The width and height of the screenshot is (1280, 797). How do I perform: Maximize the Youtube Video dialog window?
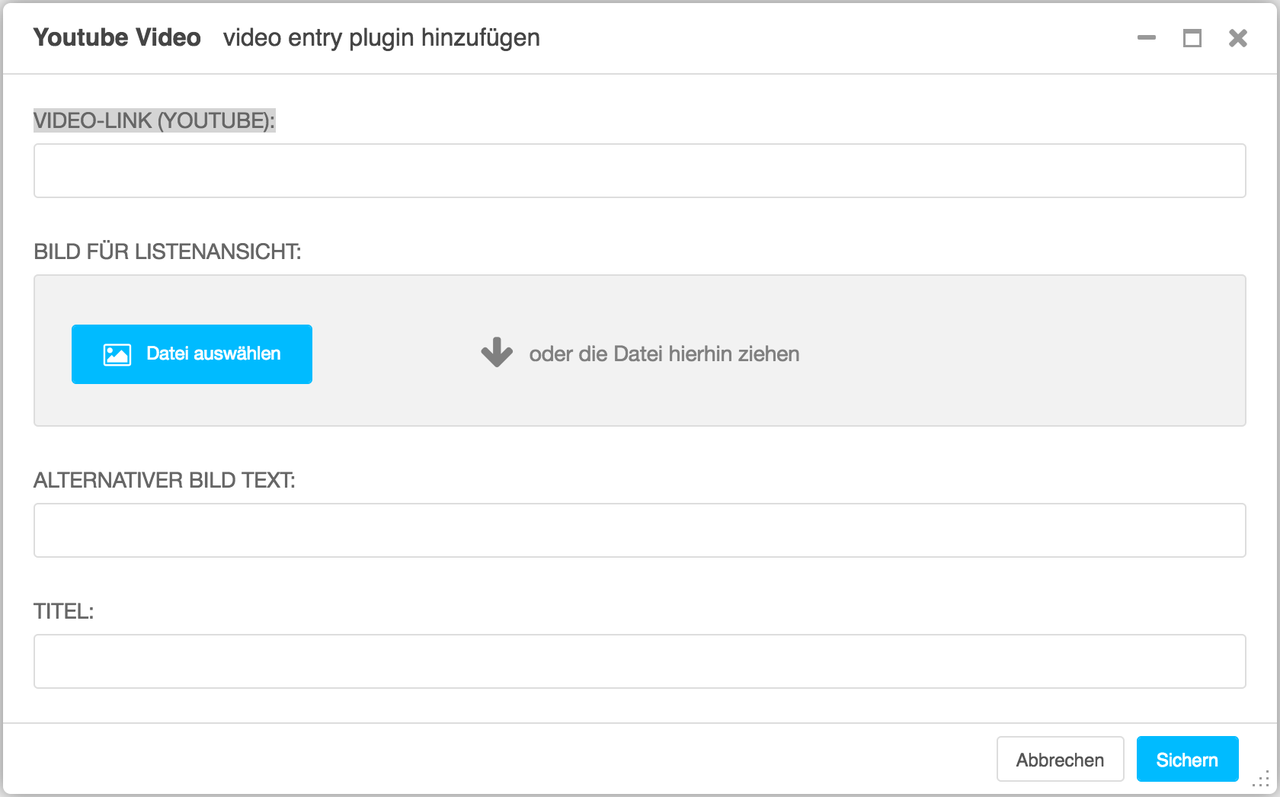pos(1192,38)
